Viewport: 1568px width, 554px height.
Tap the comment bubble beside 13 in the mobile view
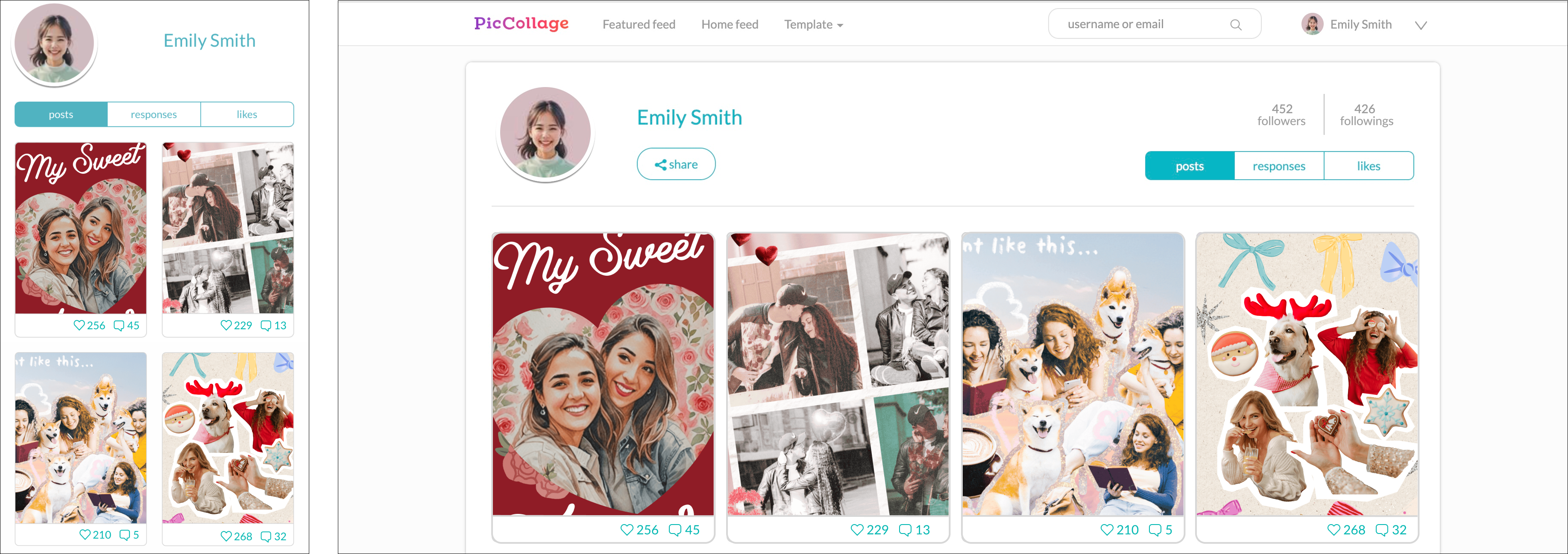(266, 325)
